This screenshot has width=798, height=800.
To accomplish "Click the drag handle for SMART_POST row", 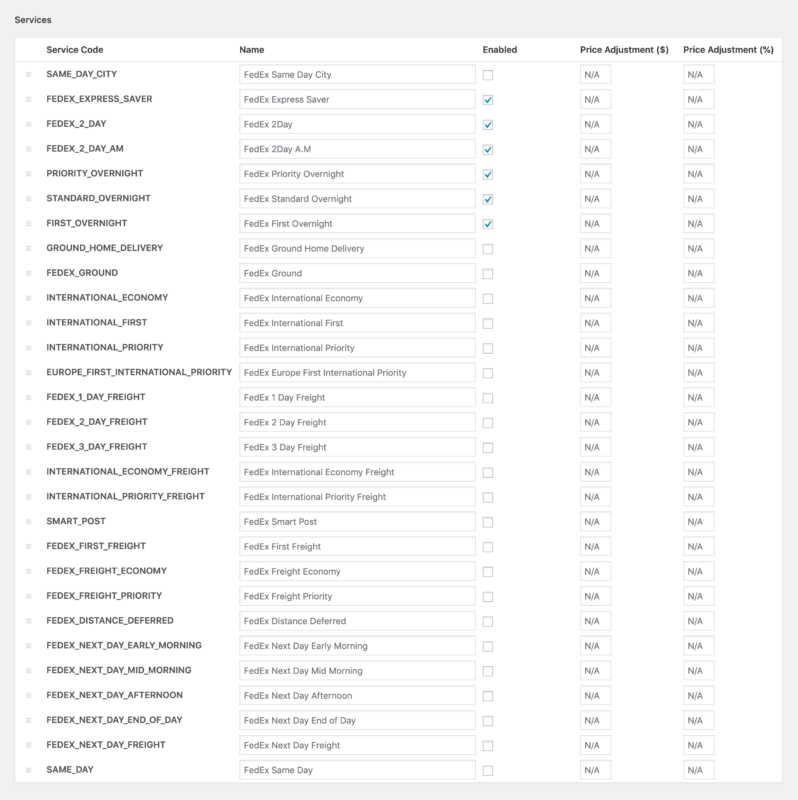I will pos(30,521).
